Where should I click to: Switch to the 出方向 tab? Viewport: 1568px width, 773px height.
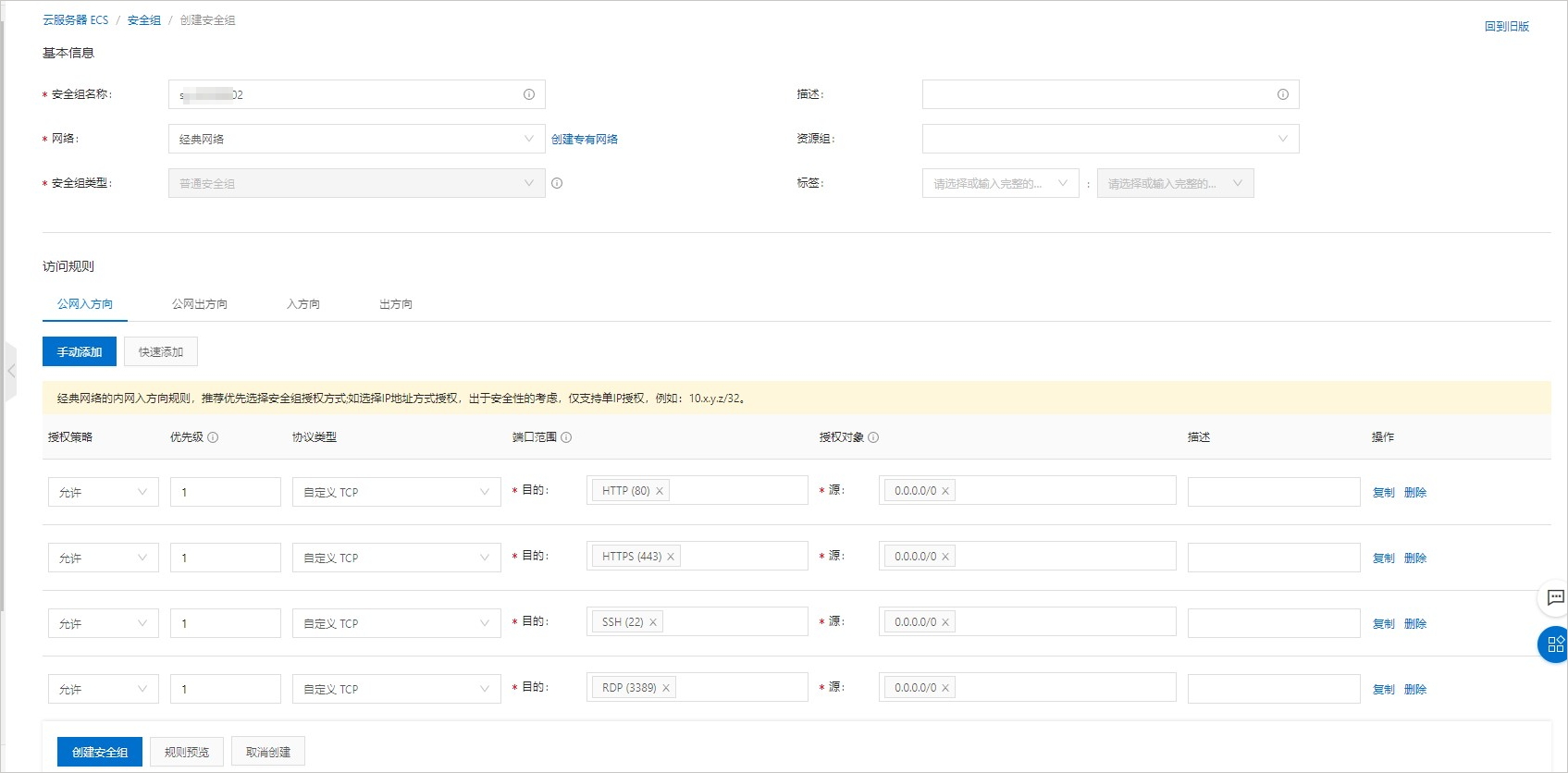(x=395, y=304)
